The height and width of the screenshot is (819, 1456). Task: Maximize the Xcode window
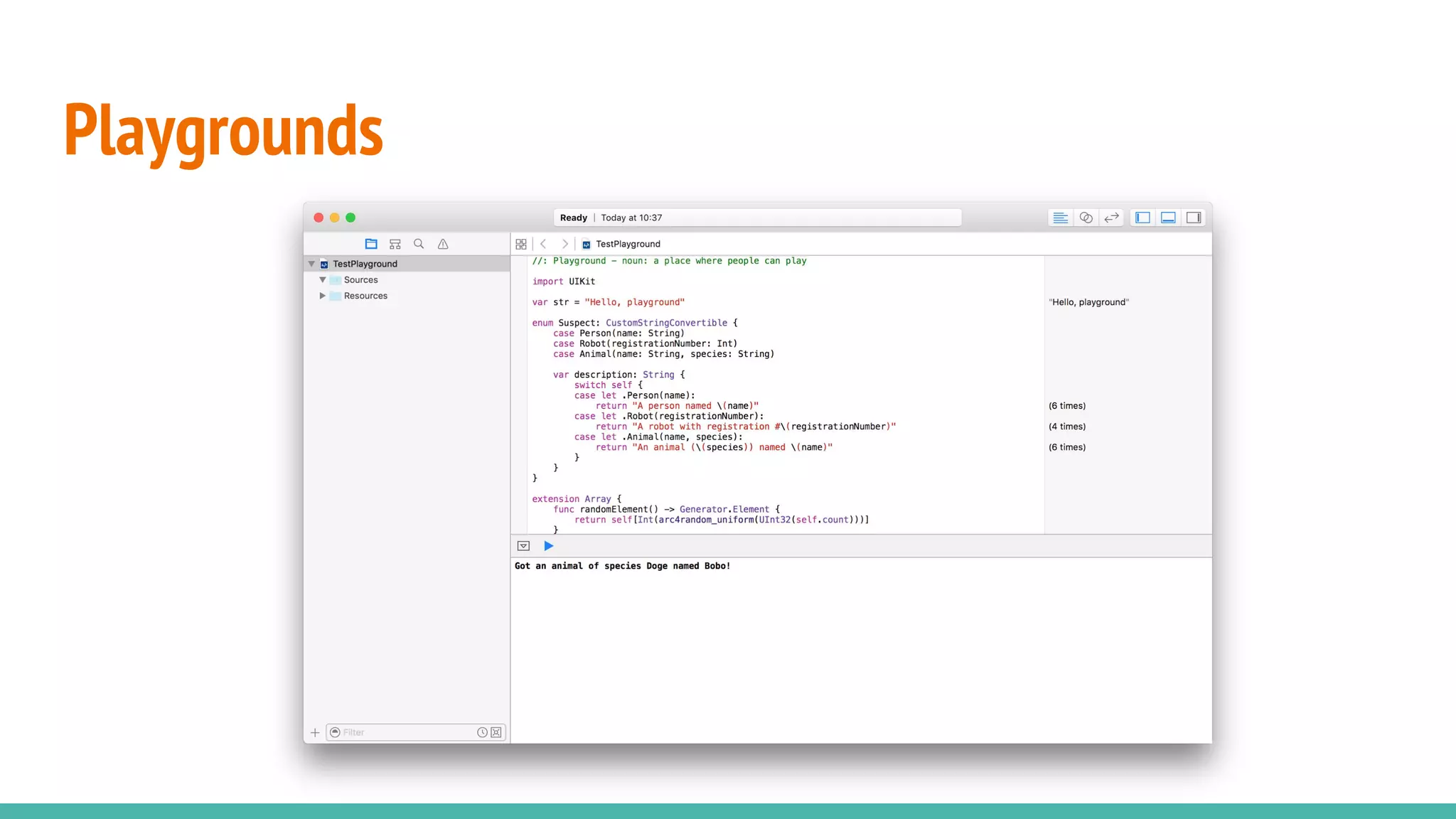click(350, 218)
